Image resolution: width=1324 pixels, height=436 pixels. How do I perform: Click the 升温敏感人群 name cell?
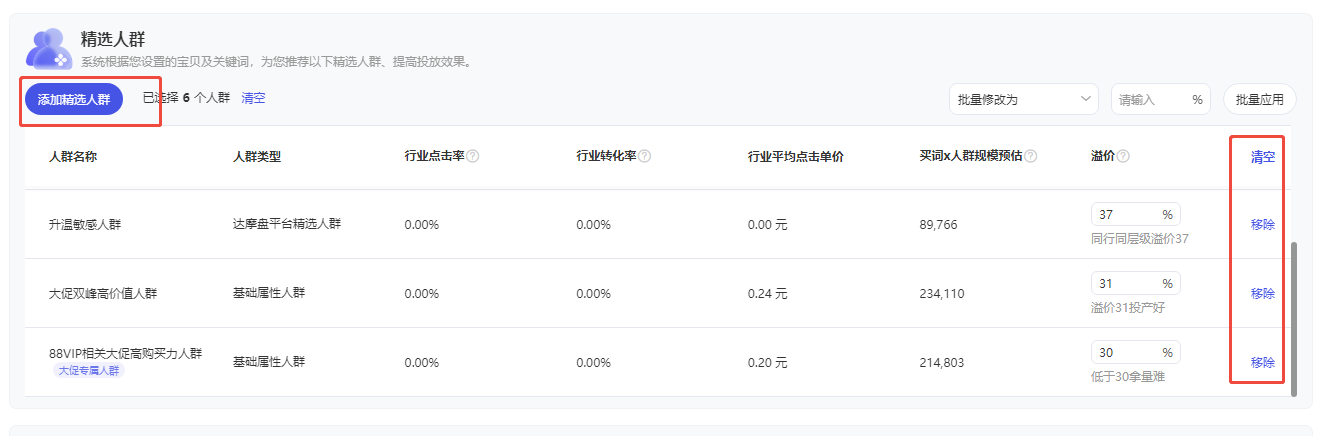coord(85,225)
